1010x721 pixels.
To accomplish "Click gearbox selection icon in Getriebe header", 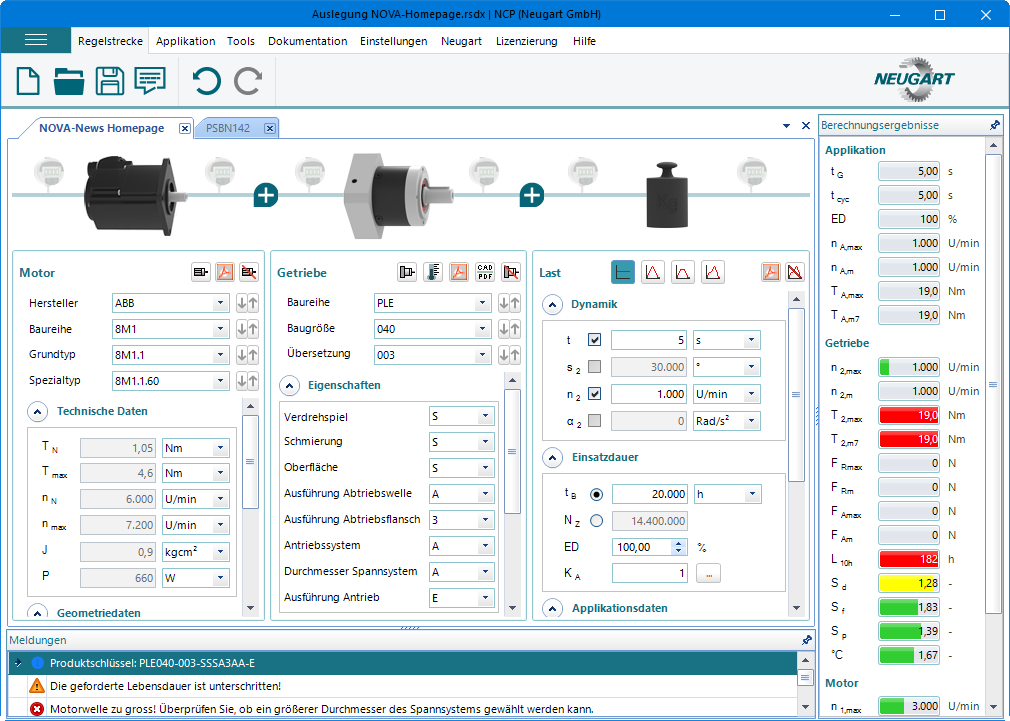I will (x=407, y=273).
